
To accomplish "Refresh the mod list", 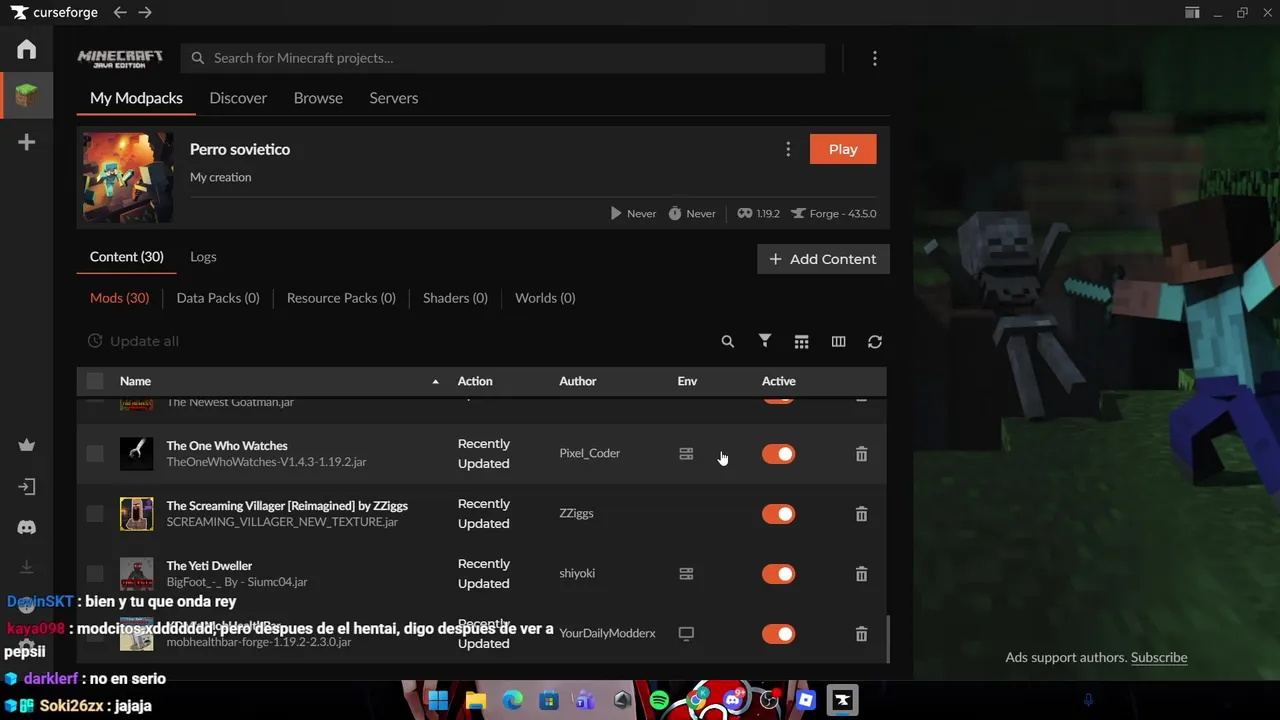I will point(875,342).
